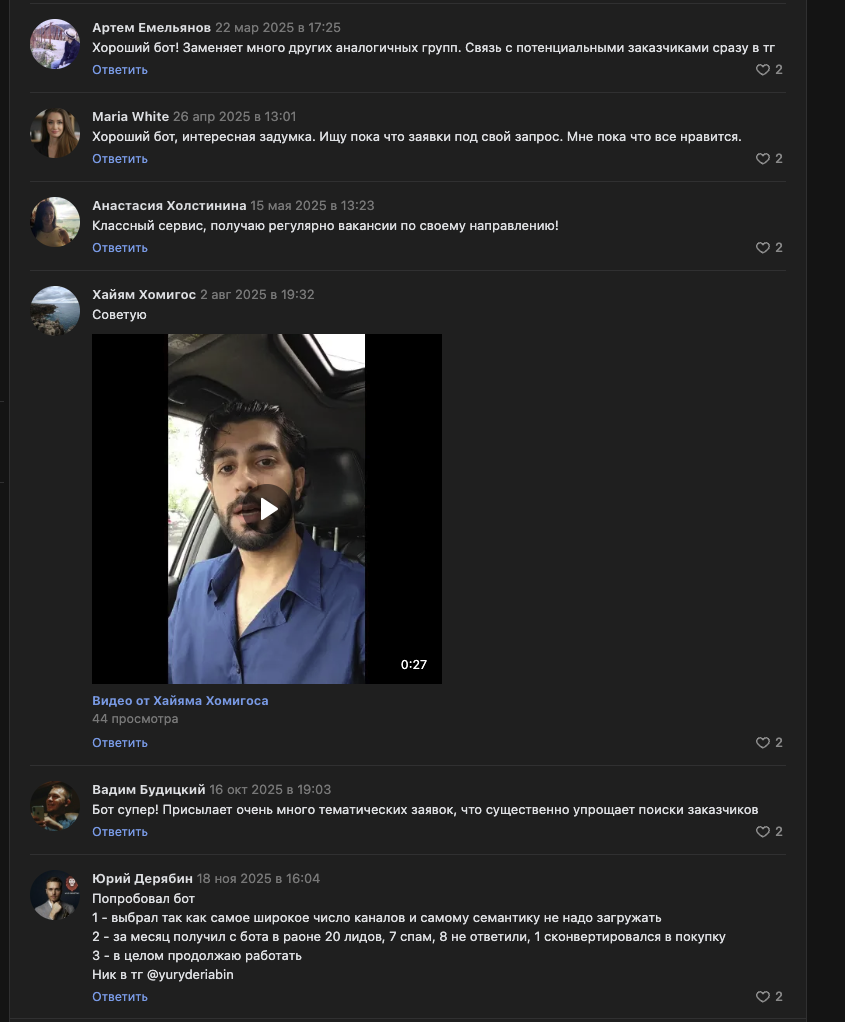Image resolution: width=845 pixels, height=1022 pixels.
Task: Like Юрий Дерябин's comment
Action: pos(763,997)
